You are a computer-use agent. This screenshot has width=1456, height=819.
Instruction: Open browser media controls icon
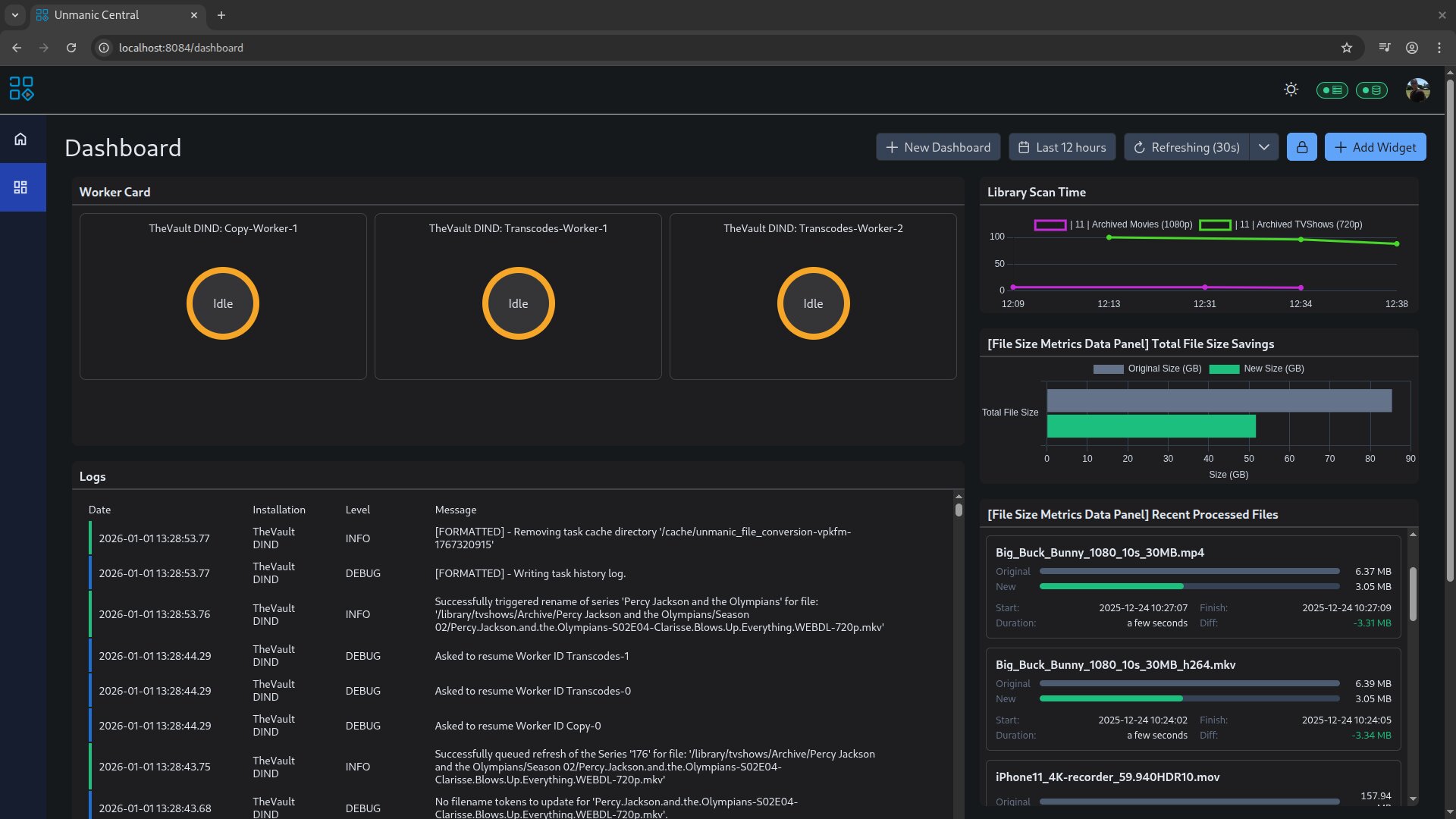pyautogui.click(x=1384, y=47)
